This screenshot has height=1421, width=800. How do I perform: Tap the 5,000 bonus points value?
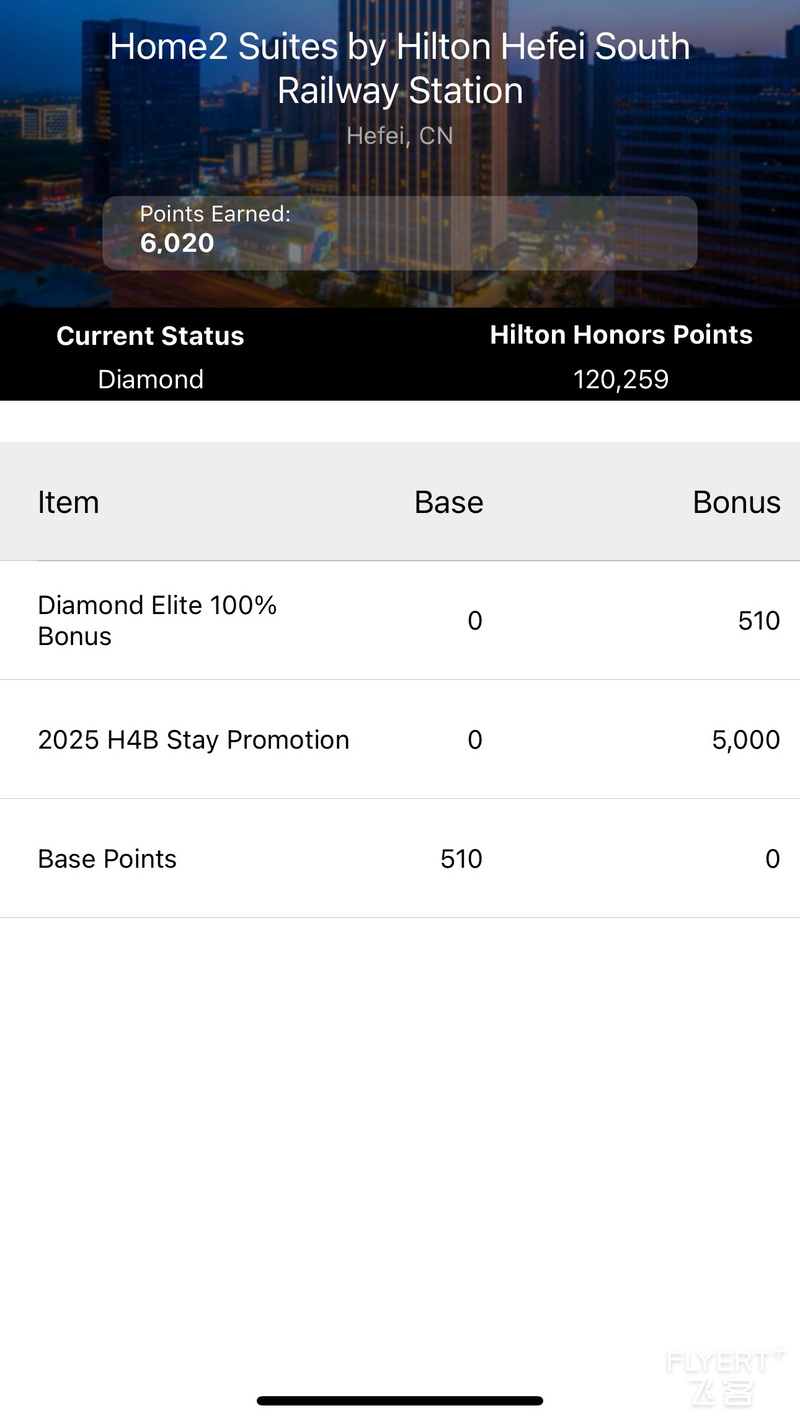pyautogui.click(x=746, y=740)
